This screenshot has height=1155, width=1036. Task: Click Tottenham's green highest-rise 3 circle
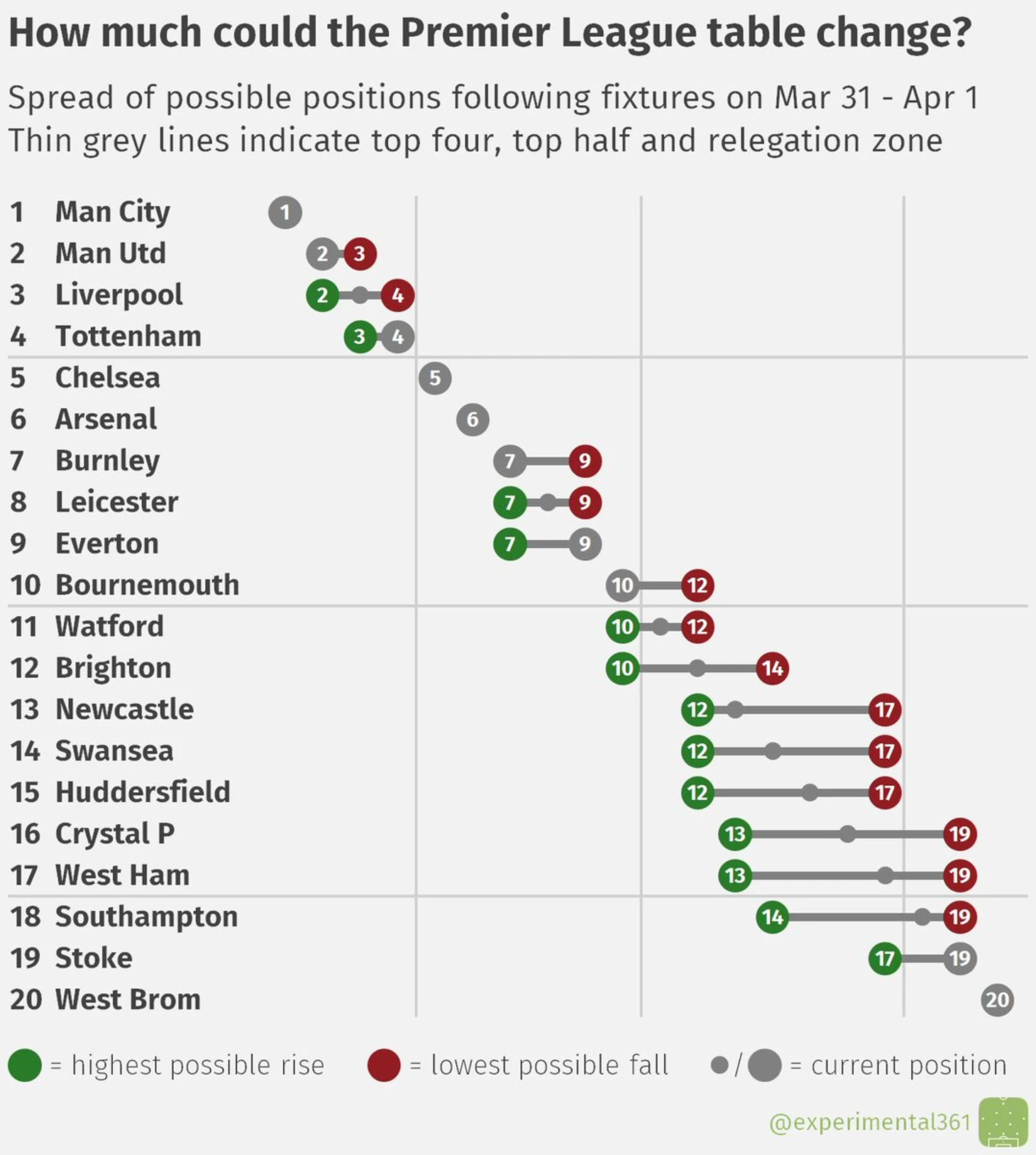click(x=360, y=336)
